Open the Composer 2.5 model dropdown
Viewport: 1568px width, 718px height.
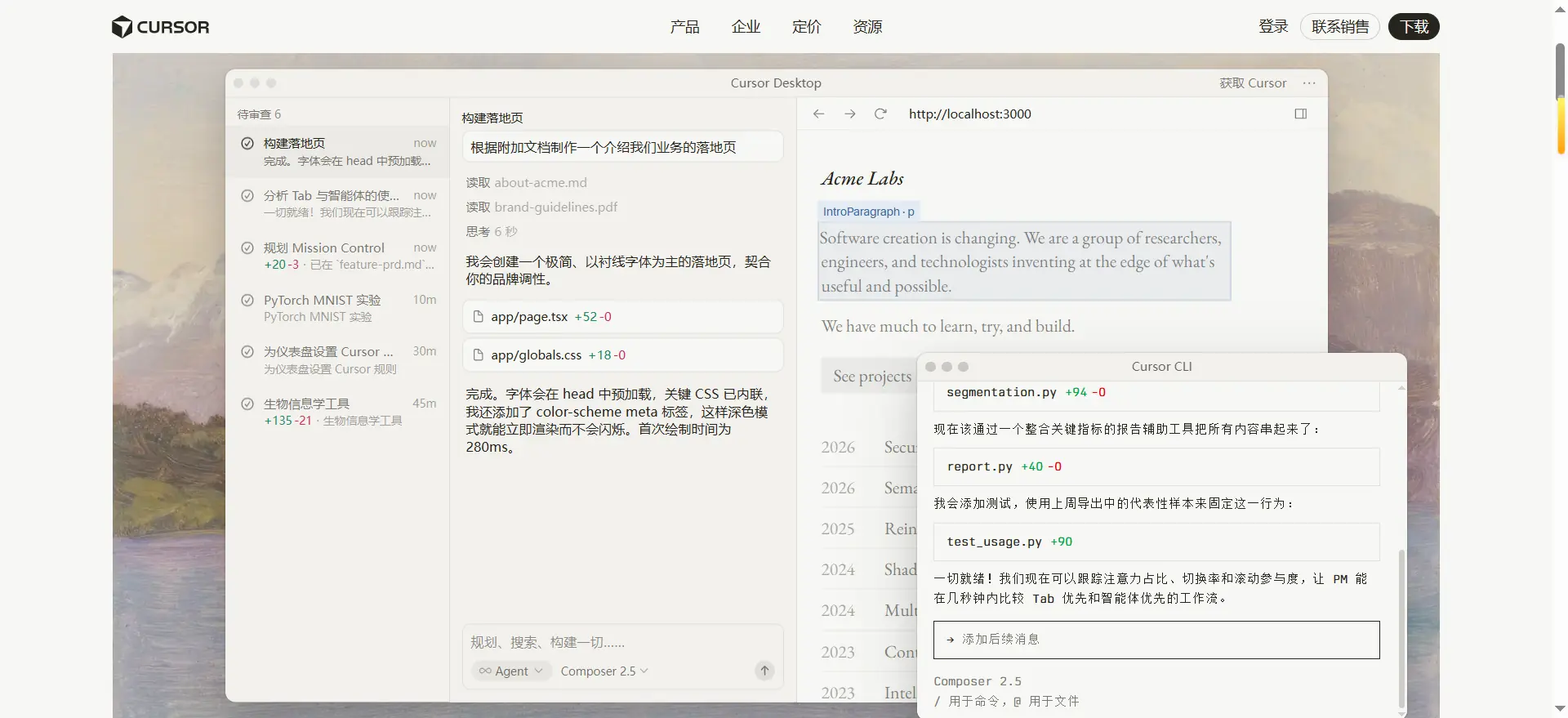tap(604, 671)
